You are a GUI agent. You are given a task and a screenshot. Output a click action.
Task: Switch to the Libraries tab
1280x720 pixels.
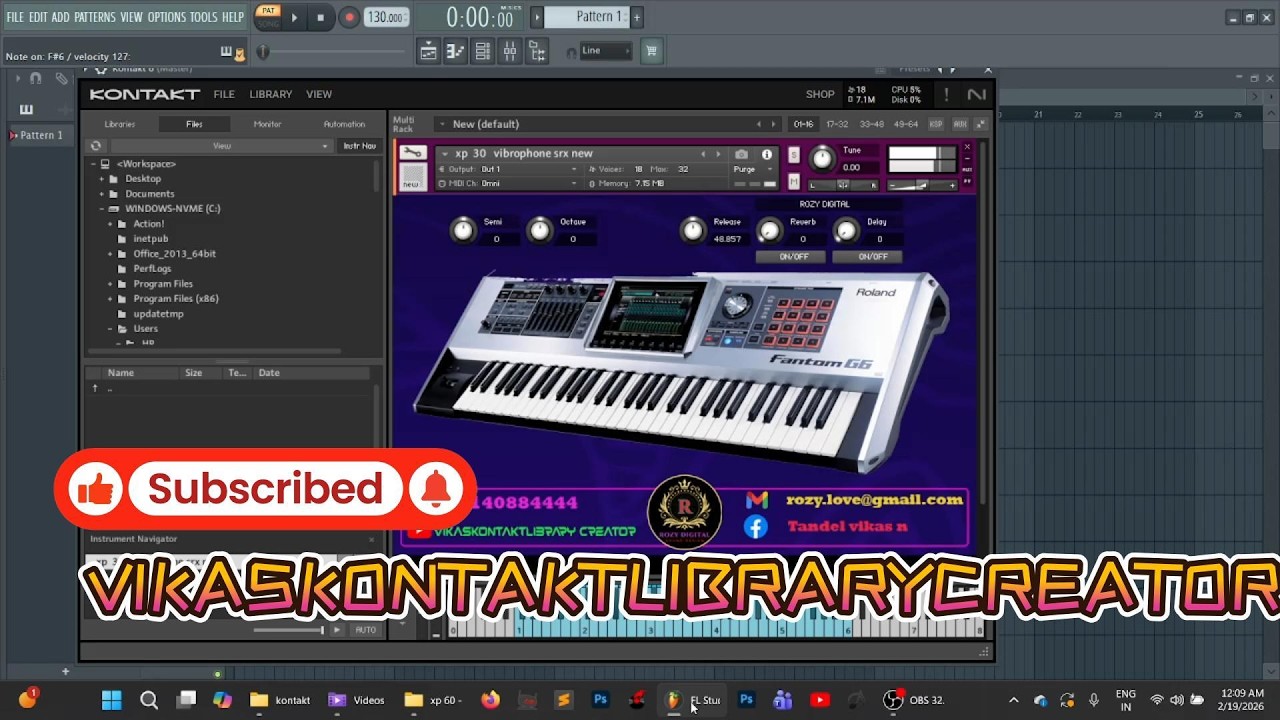pos(120,124)
